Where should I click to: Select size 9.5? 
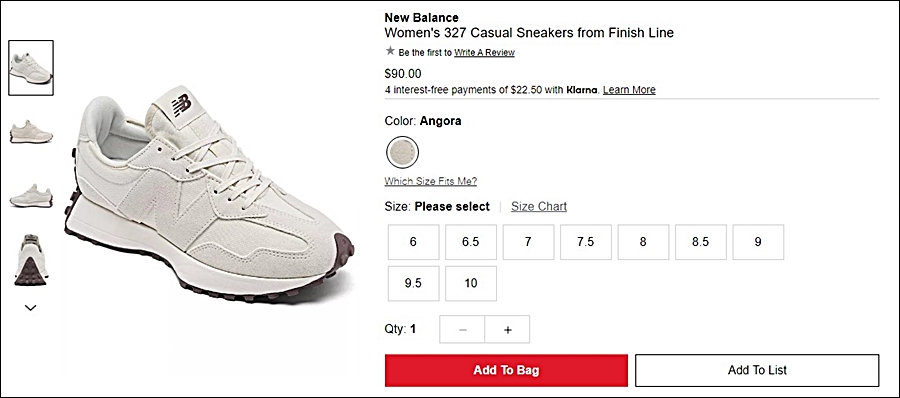click(x=413, y=283)
